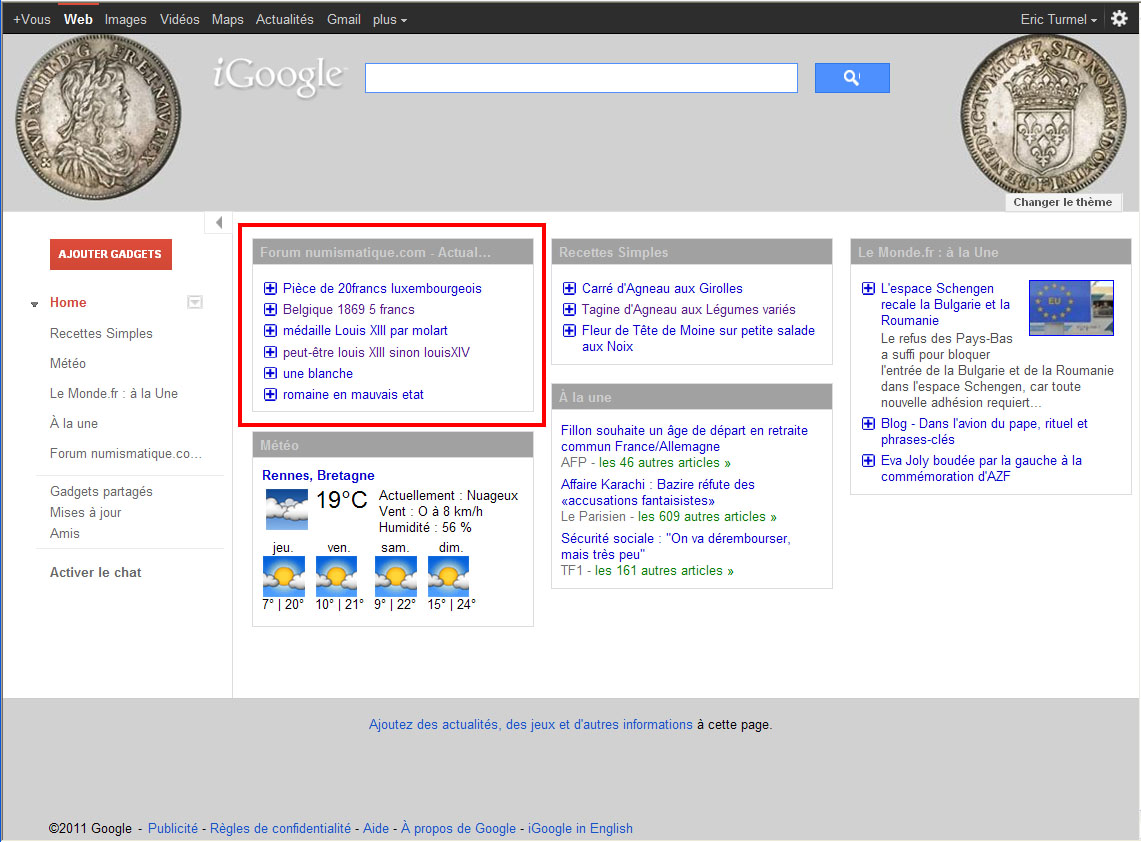
Task: Open les 46 autres articles link
Action: click(x=664, y=462)
